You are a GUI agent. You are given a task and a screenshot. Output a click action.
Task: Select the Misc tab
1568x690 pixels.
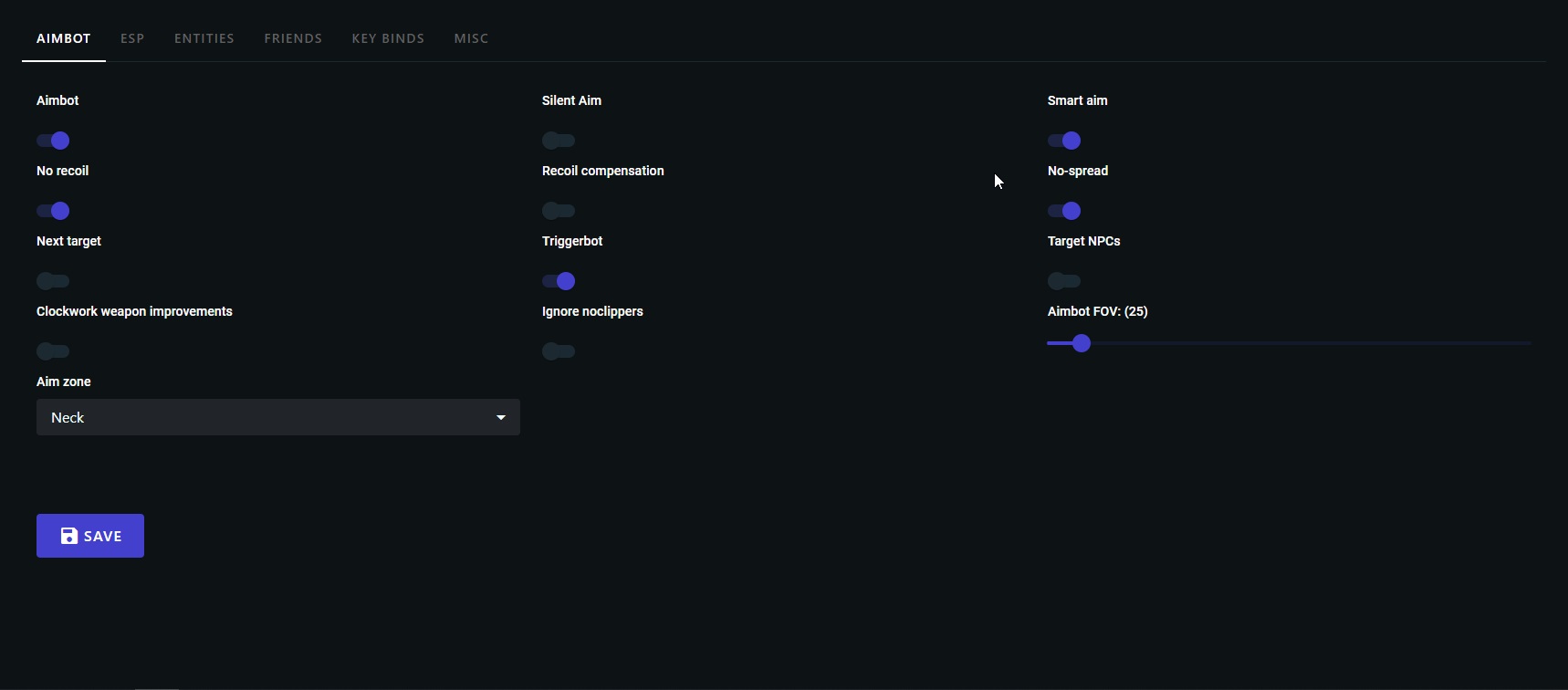pos(471,38)
